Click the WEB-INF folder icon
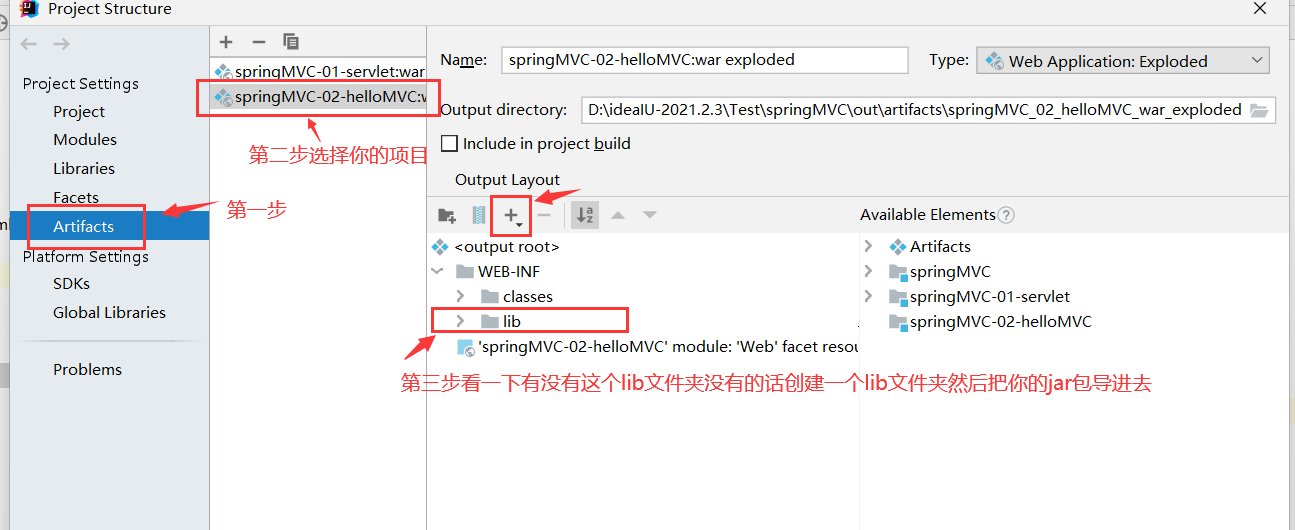1295x530 pixels. pyautogui.click(x=464, y=272)
